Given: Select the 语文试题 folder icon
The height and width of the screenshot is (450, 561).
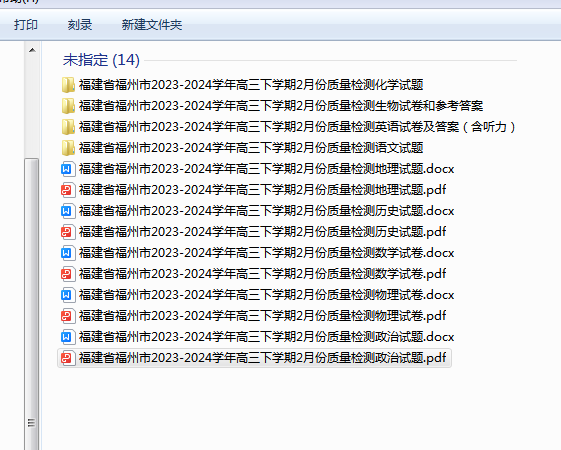Looking at the screenshot, I should [68, 148].
